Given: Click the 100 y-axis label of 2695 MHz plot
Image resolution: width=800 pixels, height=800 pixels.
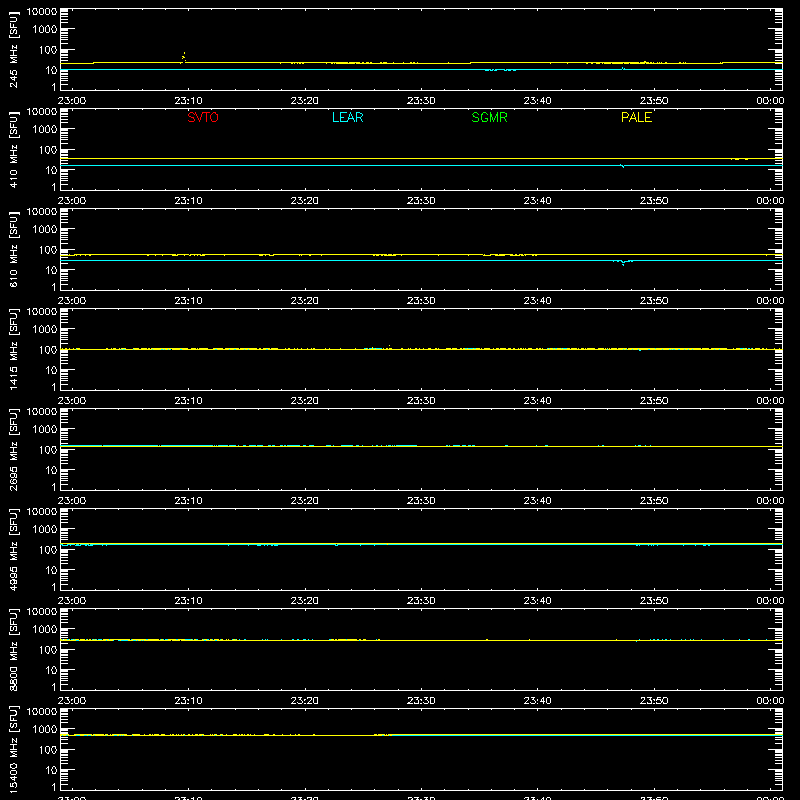Looking at the screenshot, I should 49,450.
